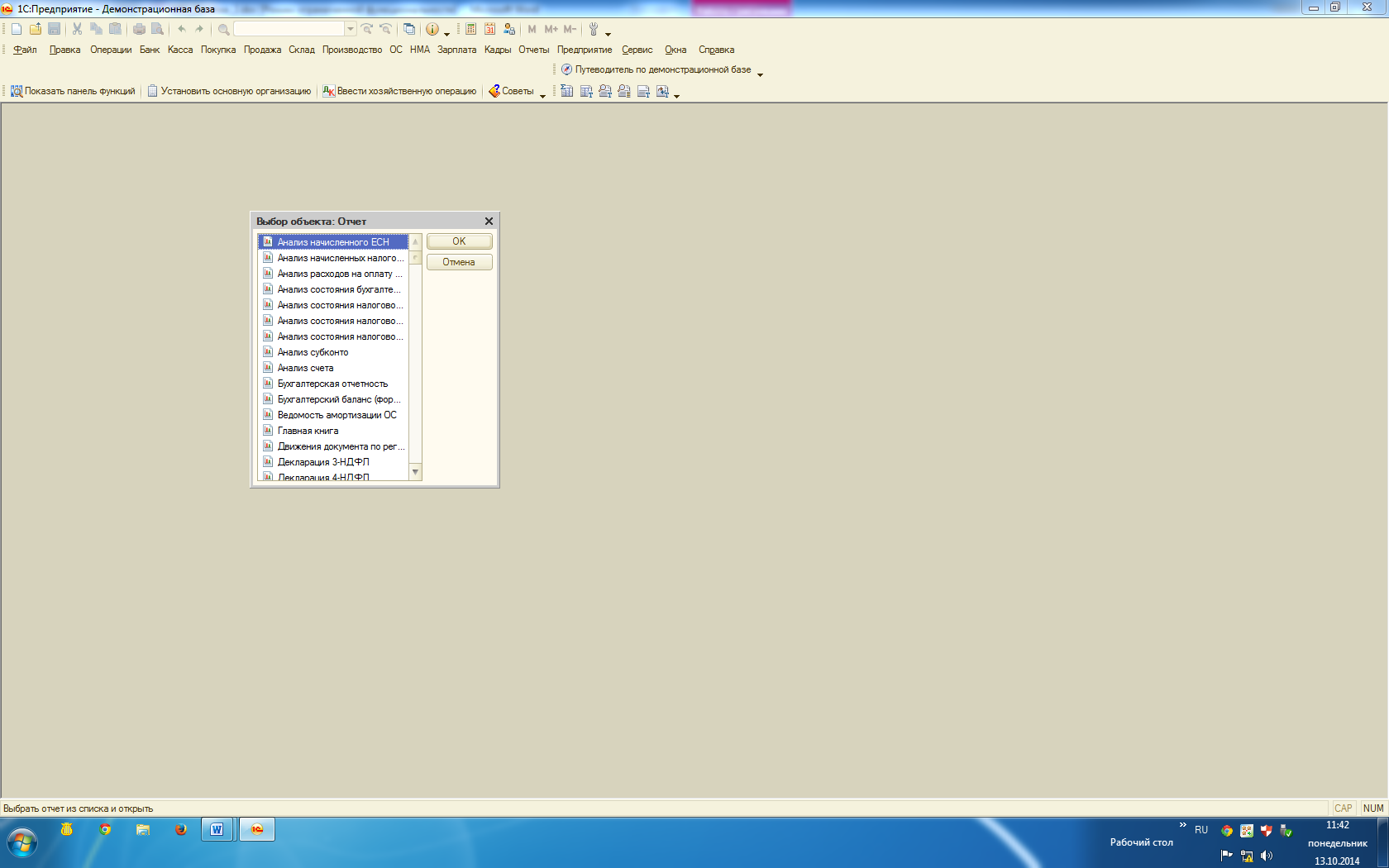Open the Предприятие menu
This screenshot has height=868, width=1389.
pos(585,50)
